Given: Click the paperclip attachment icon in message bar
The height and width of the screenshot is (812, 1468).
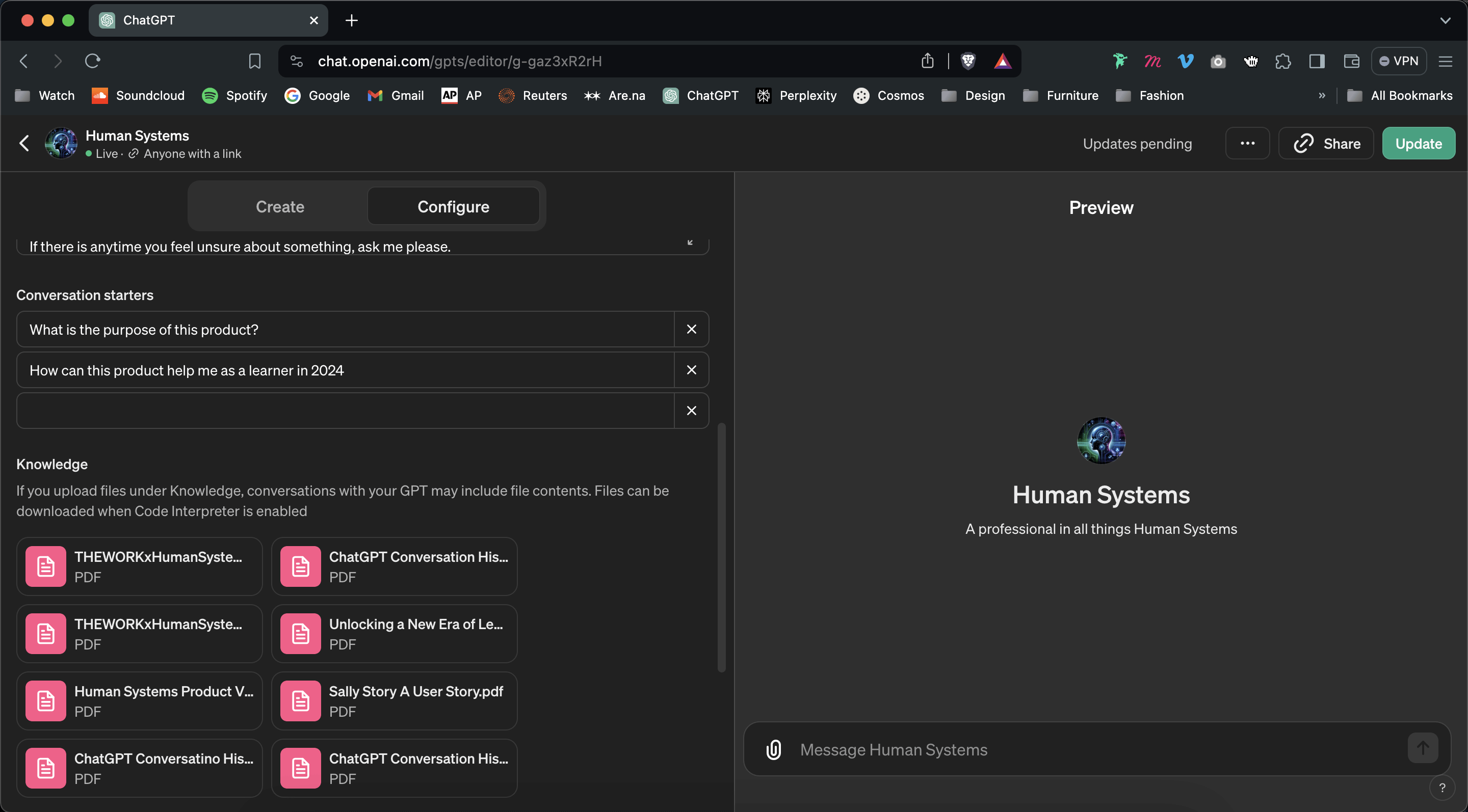Looking at the screenshot, I should 773,749.
